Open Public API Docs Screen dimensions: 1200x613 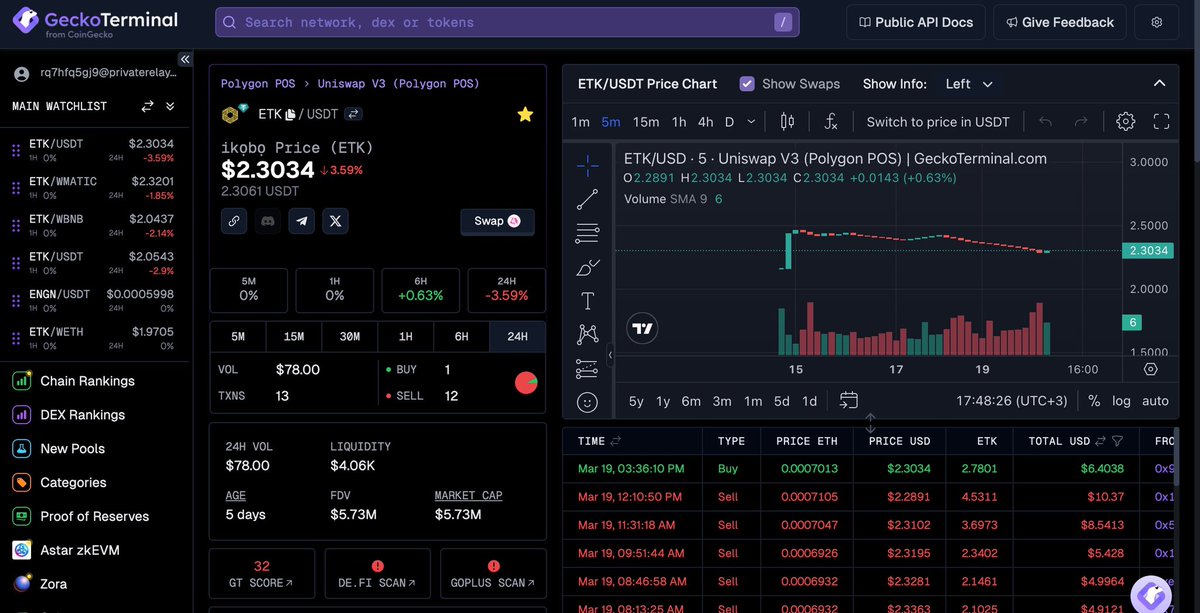coord(915,21)
